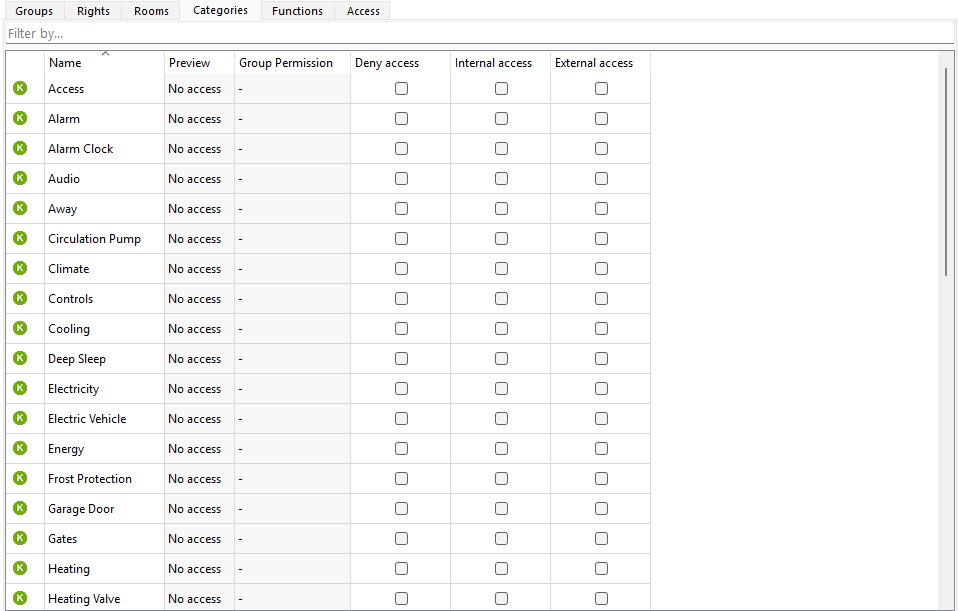The height and width of the screenshot is (611, 958).
Task: Click the Filter by search field
Action: (478, 34)
